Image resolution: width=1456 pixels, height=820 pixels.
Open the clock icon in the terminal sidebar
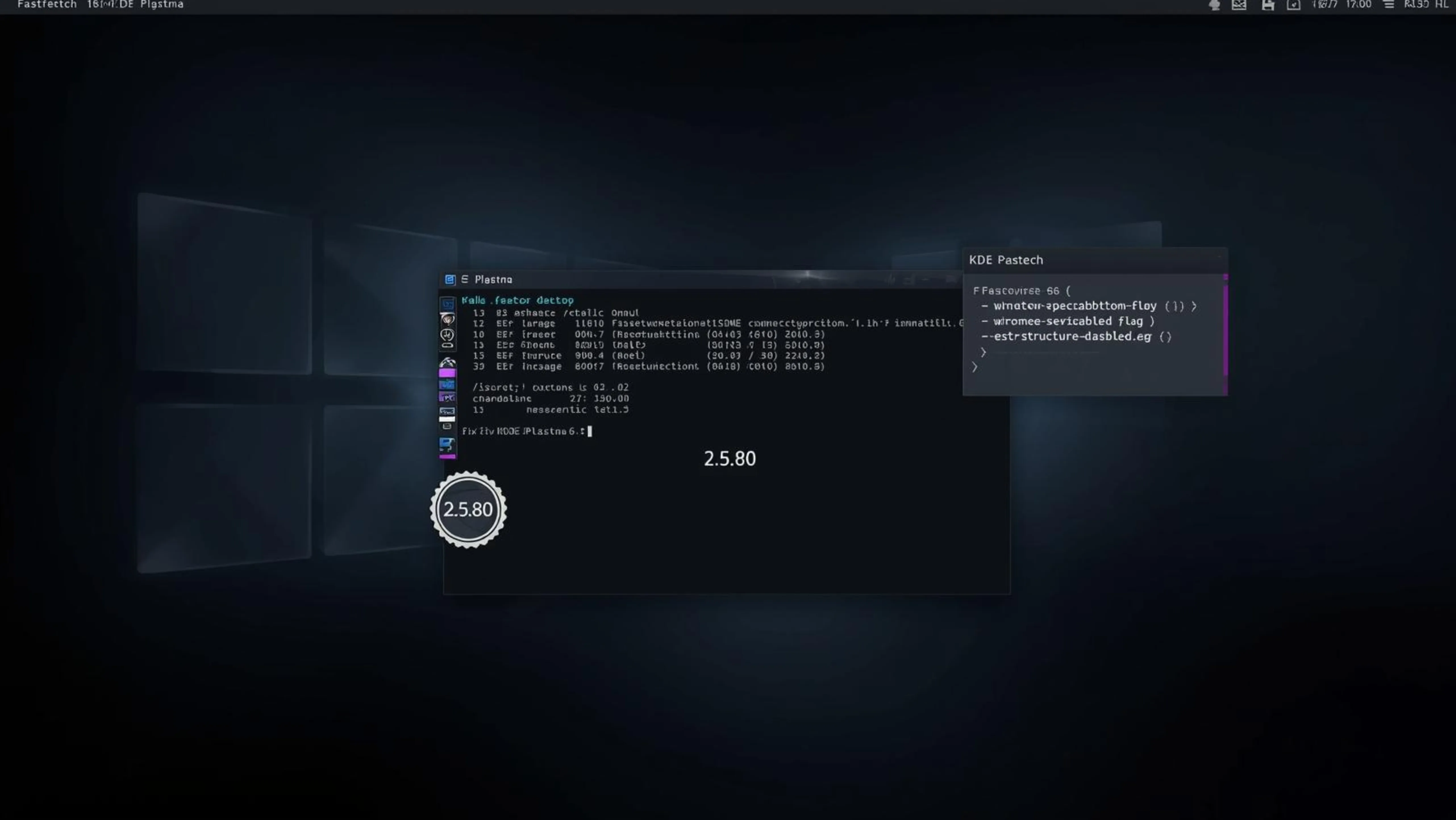tap(448, 334)
